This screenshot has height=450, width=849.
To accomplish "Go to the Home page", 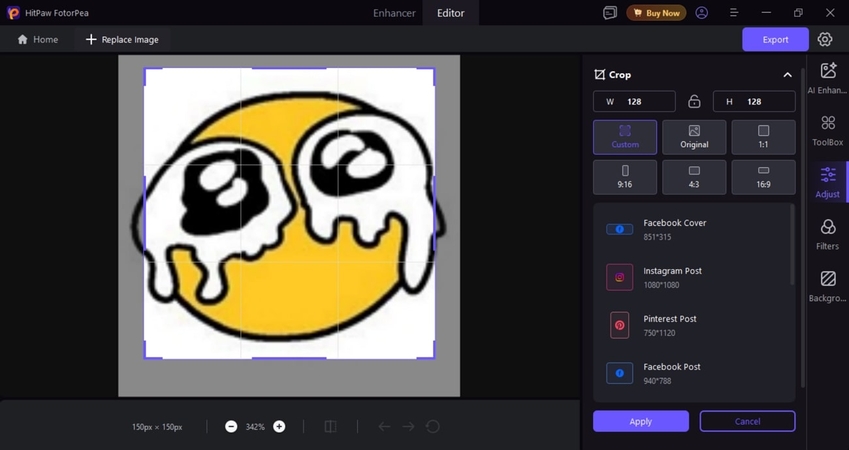I will click(38, 40).
